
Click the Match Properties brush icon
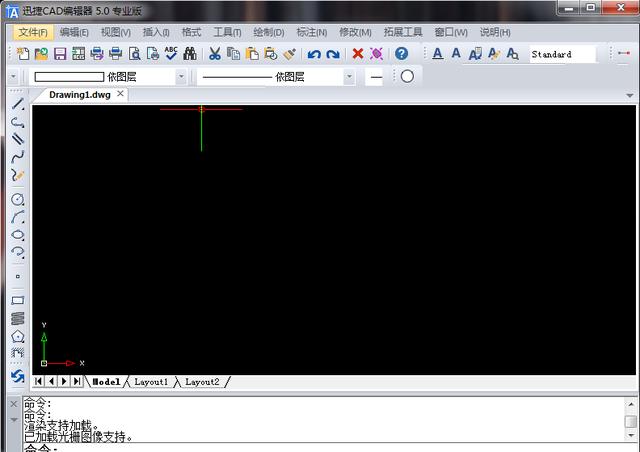click(x=289, y=53)
